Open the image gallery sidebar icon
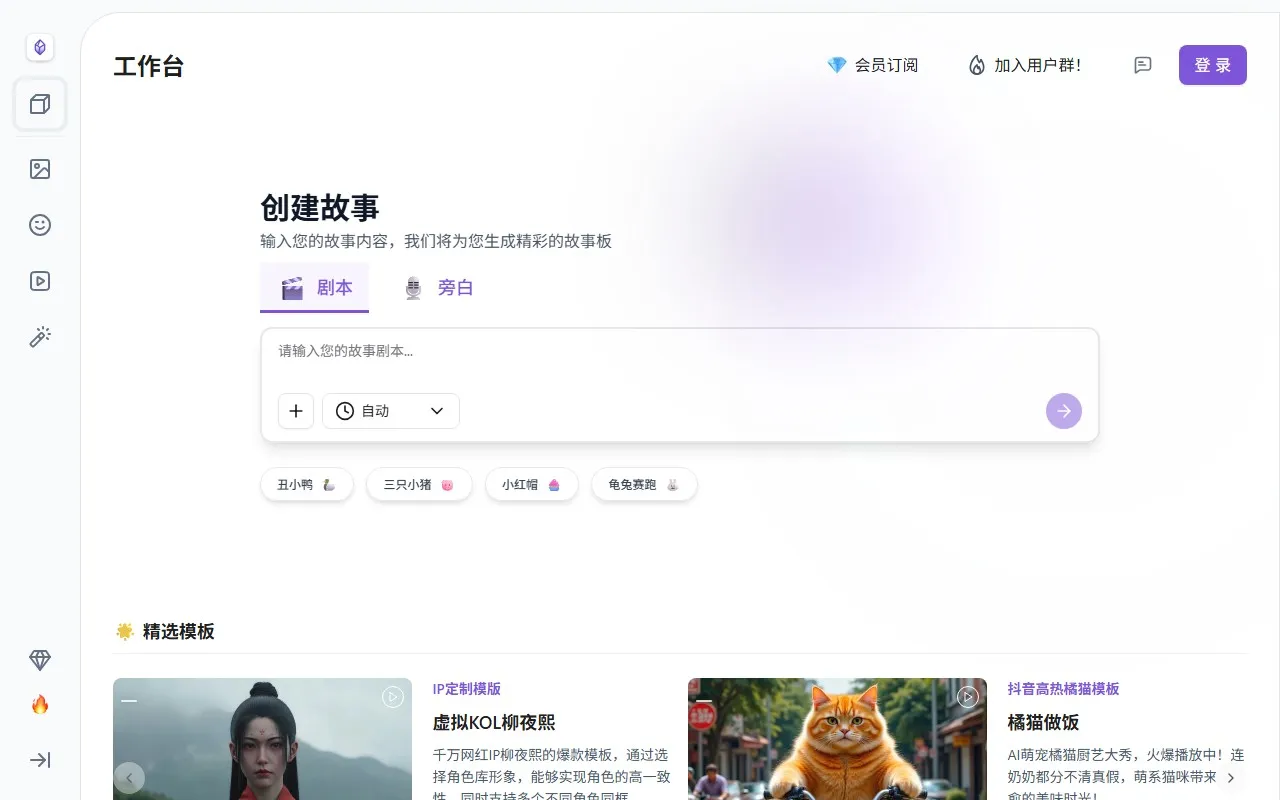 click(x=40, y=169)
